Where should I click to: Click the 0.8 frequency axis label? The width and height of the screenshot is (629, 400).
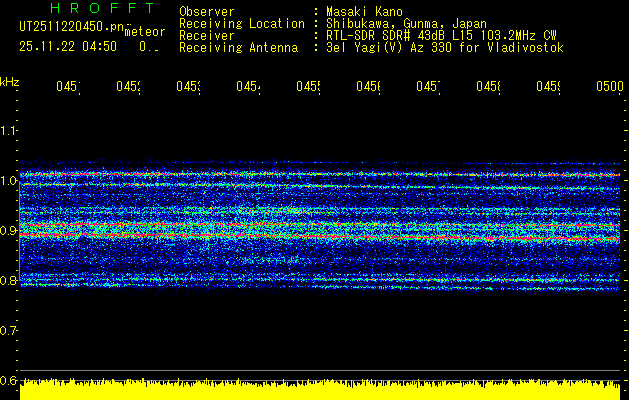(9, 280)
